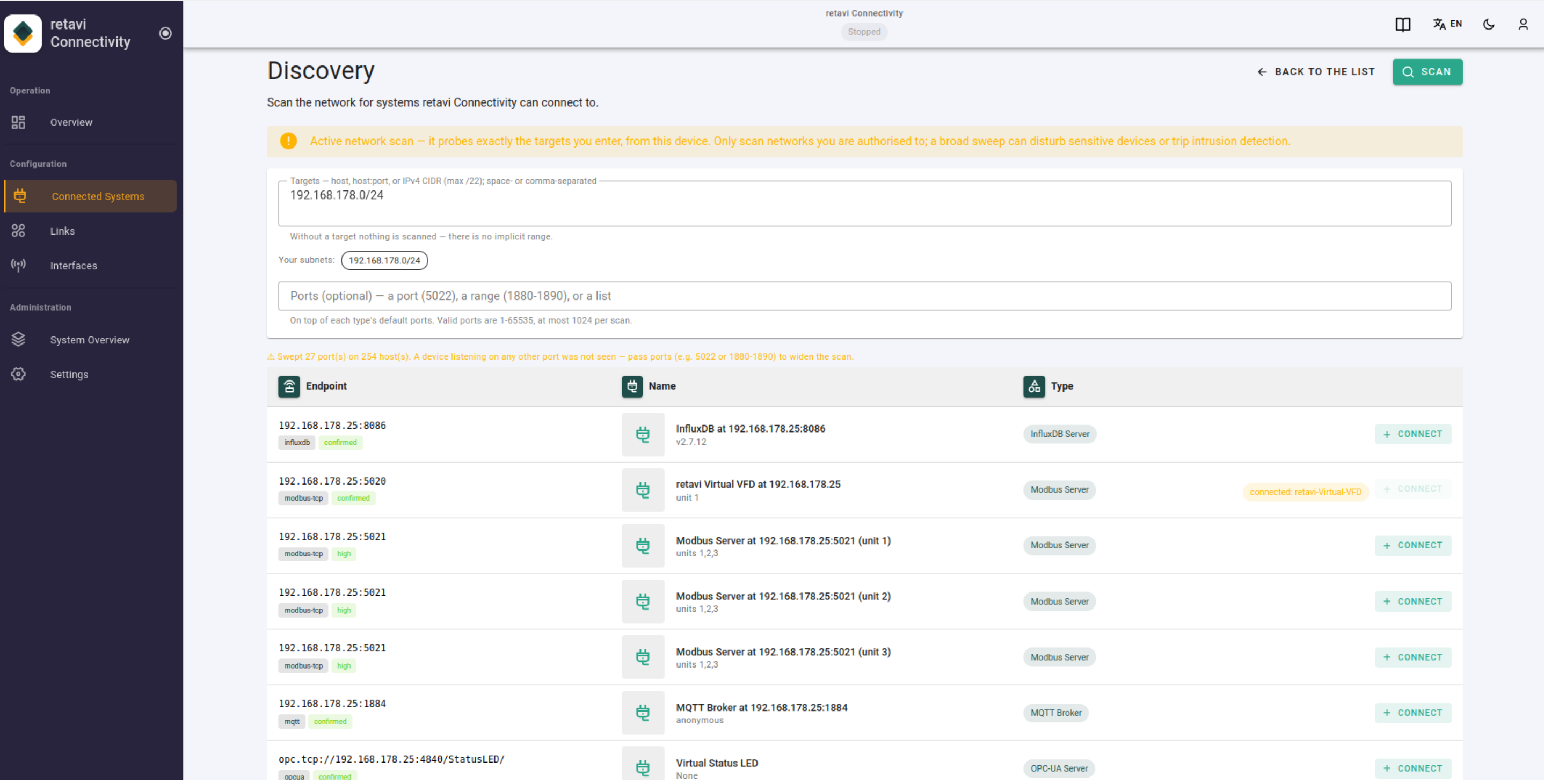Open the documentation book icon
1544x784 pixels.
coord(1403,25)
